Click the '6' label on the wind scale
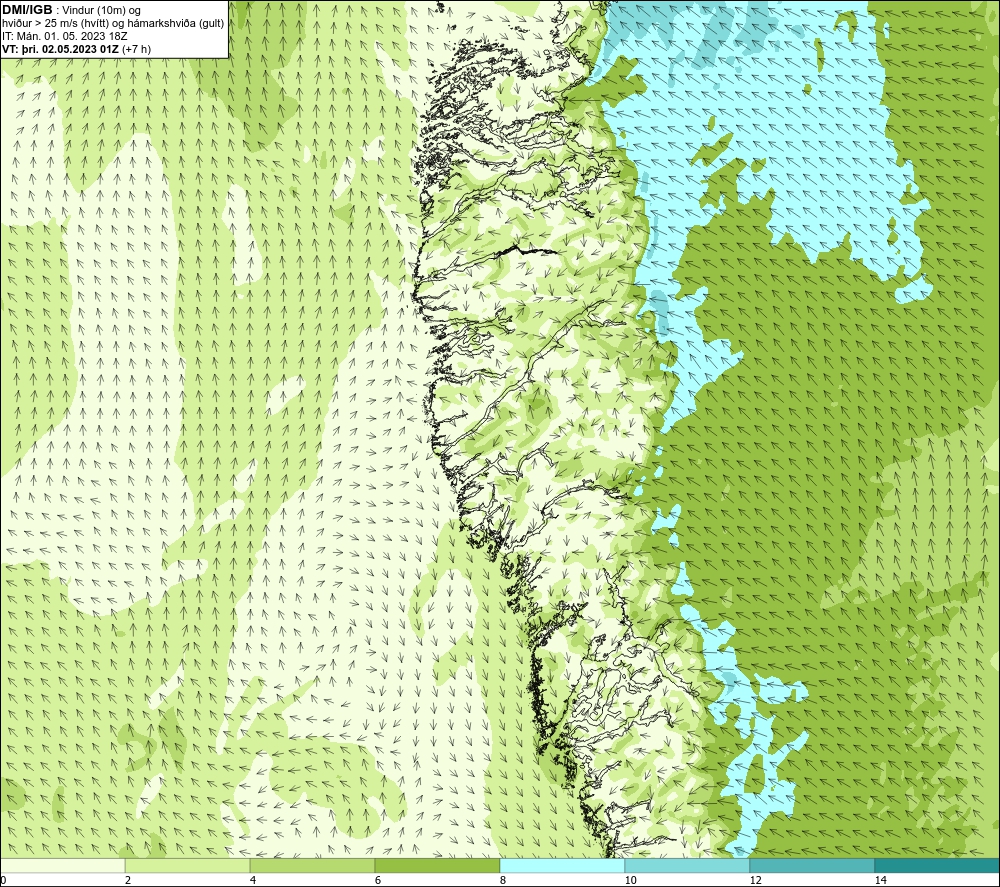 pyautogui.click(x=378, y=880)
